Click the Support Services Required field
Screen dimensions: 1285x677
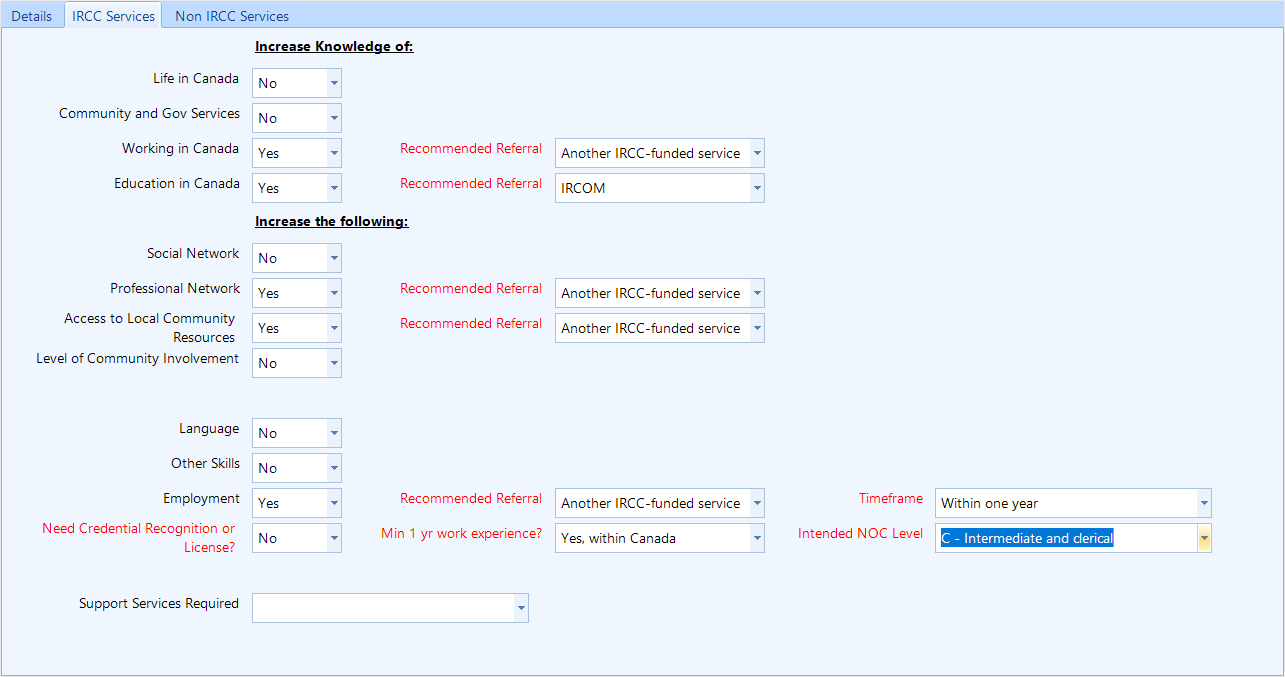click(389, 608)
